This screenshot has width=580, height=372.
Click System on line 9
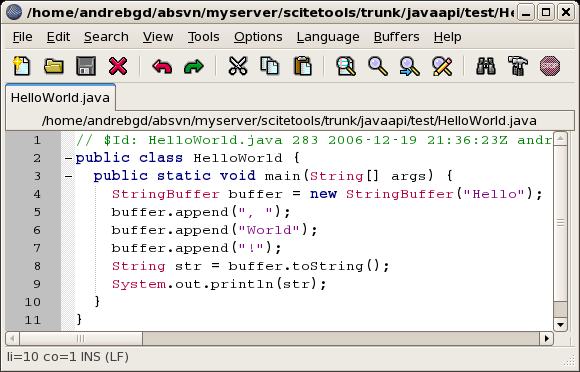[x=139, y=284]
